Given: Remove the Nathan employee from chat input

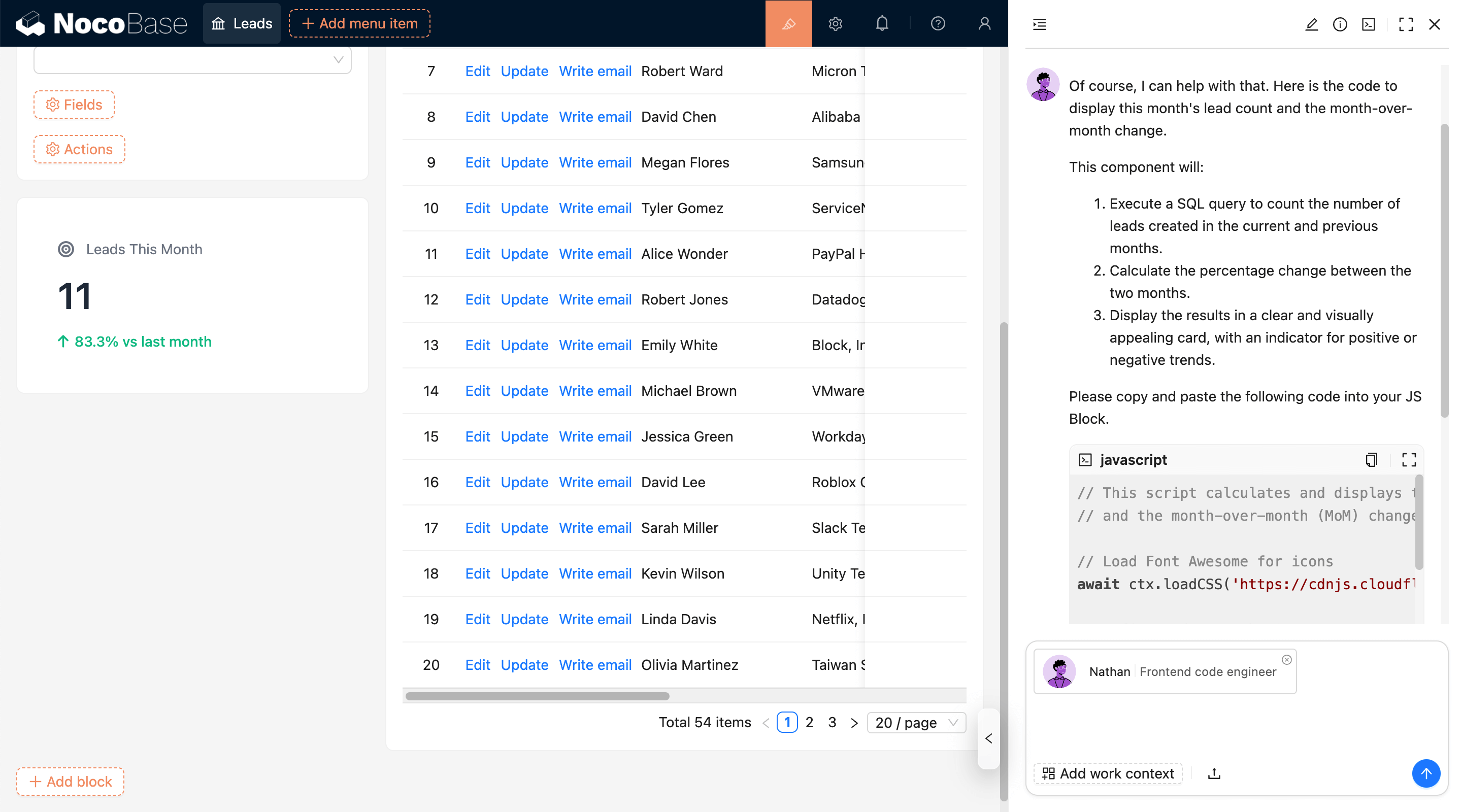Looking at the screenshot, I should point(1286,659).
